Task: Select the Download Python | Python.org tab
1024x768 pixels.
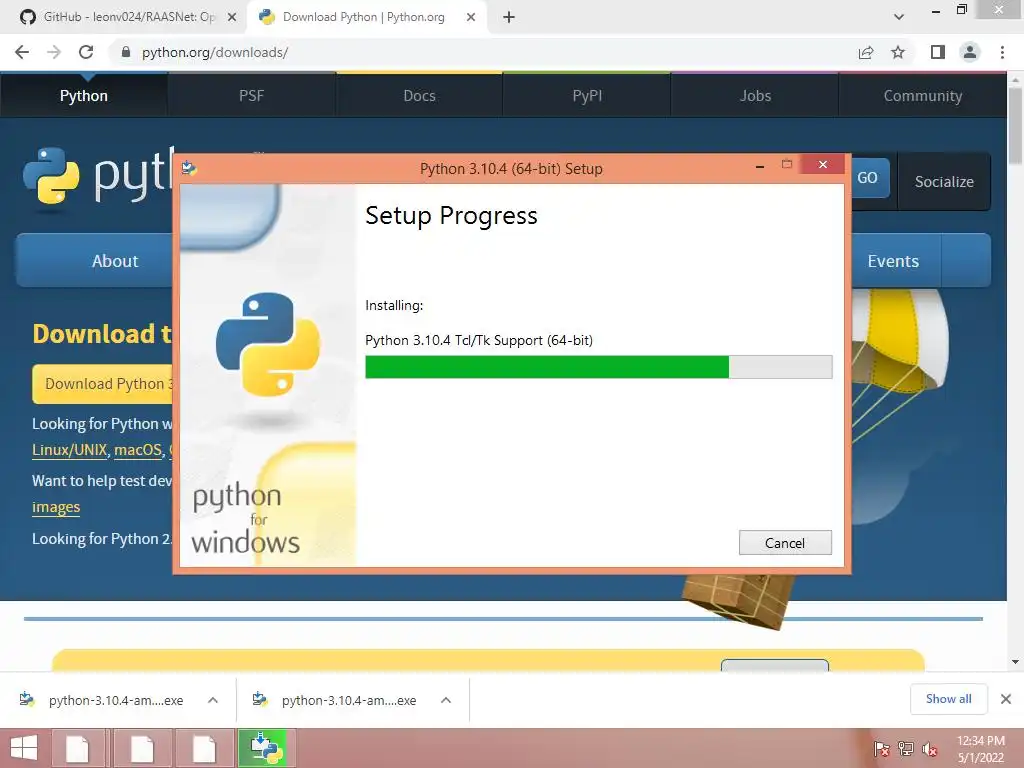Action: click(x=363, y=17)
